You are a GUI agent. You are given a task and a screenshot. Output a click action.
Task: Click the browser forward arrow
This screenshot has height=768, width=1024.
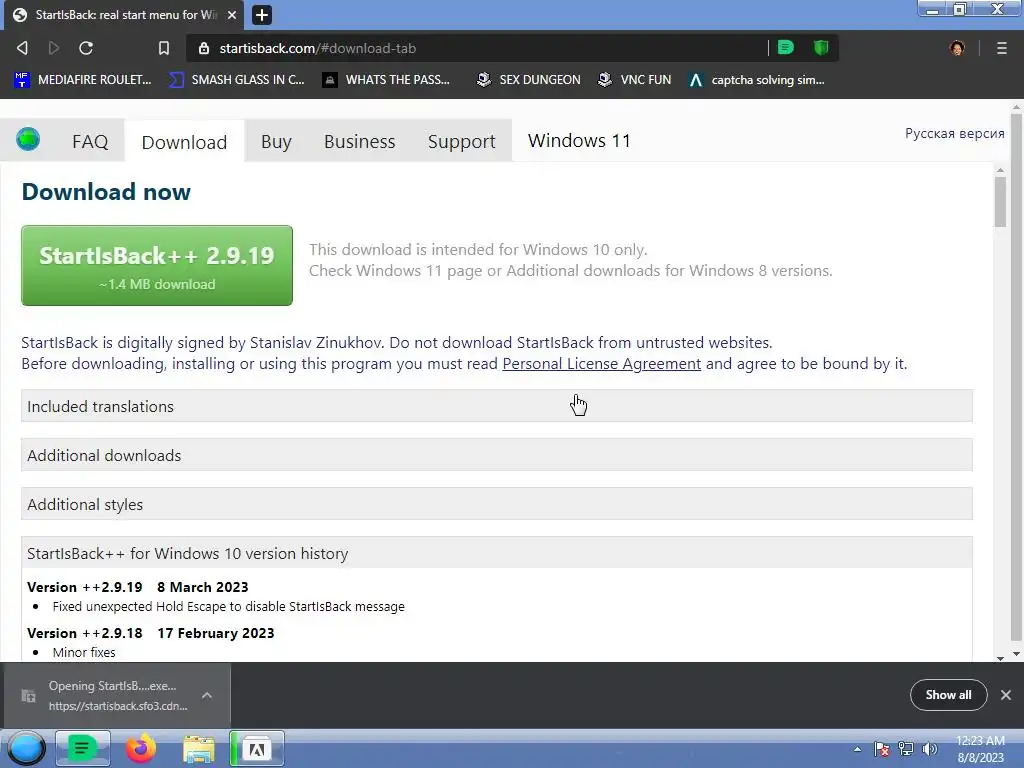54,48
